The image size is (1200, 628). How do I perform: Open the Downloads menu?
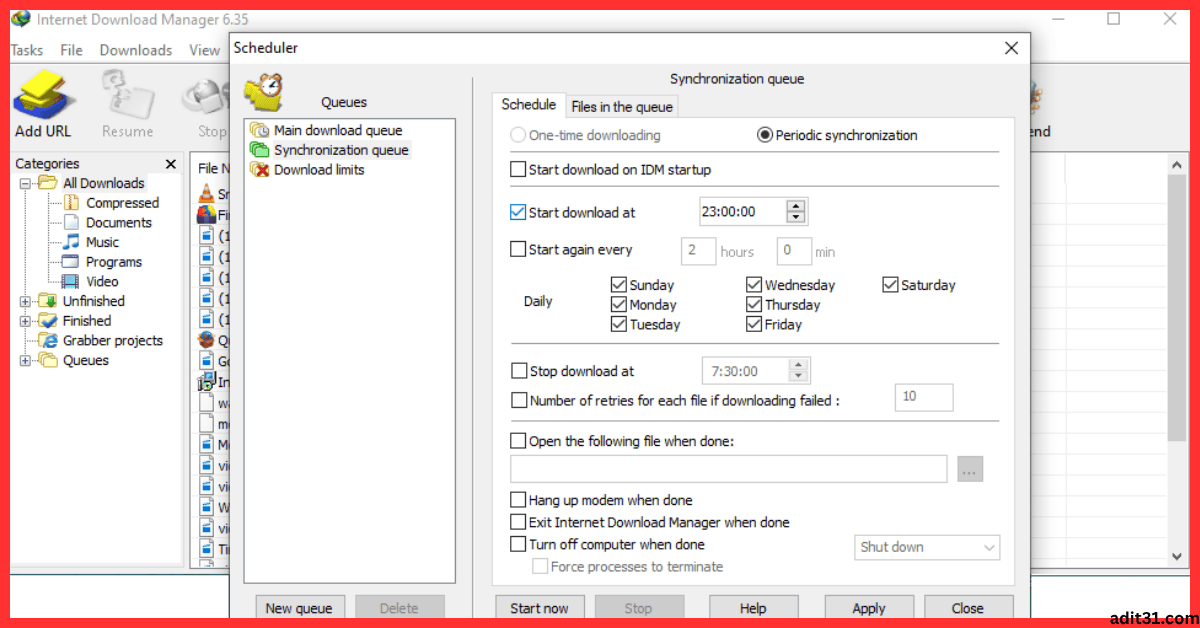(136, 50)
